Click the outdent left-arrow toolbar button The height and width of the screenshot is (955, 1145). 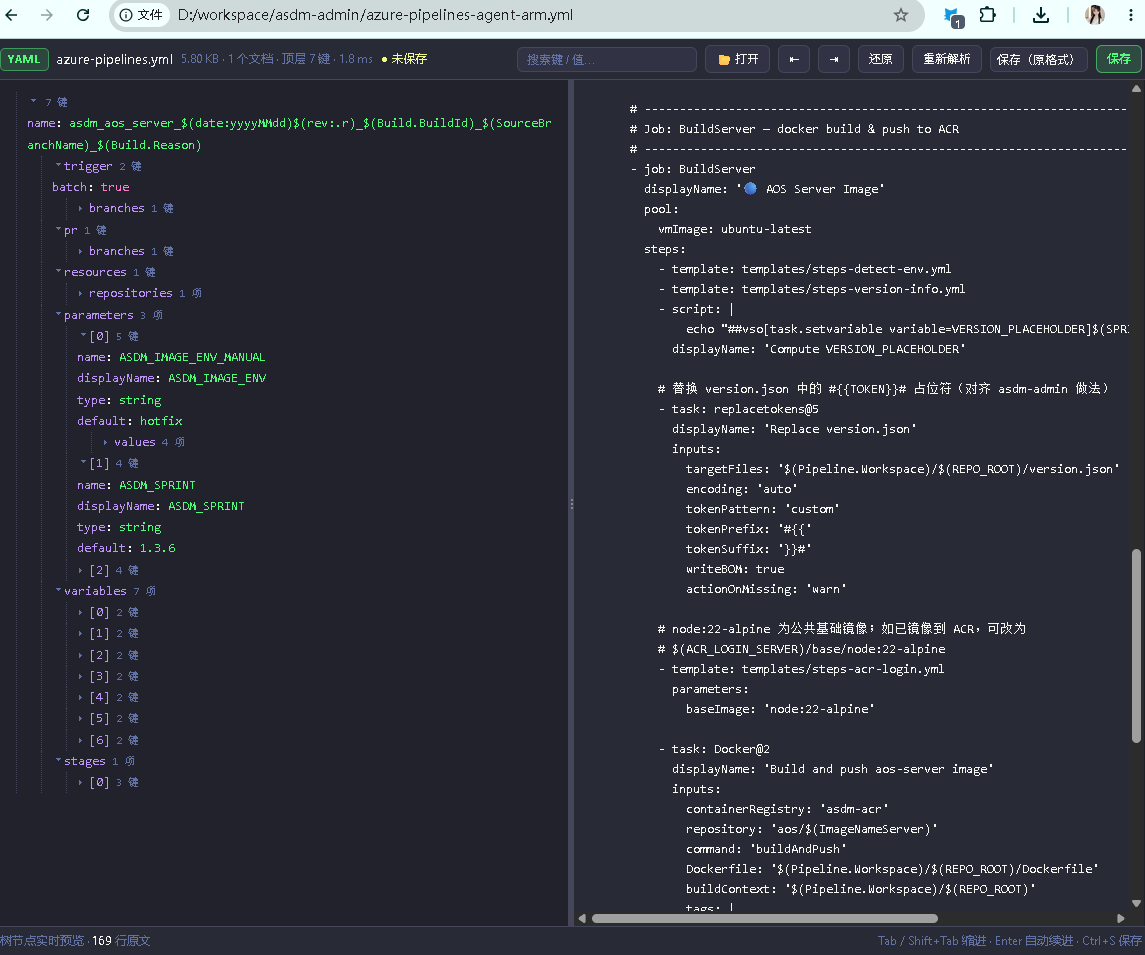click(794, 59)
